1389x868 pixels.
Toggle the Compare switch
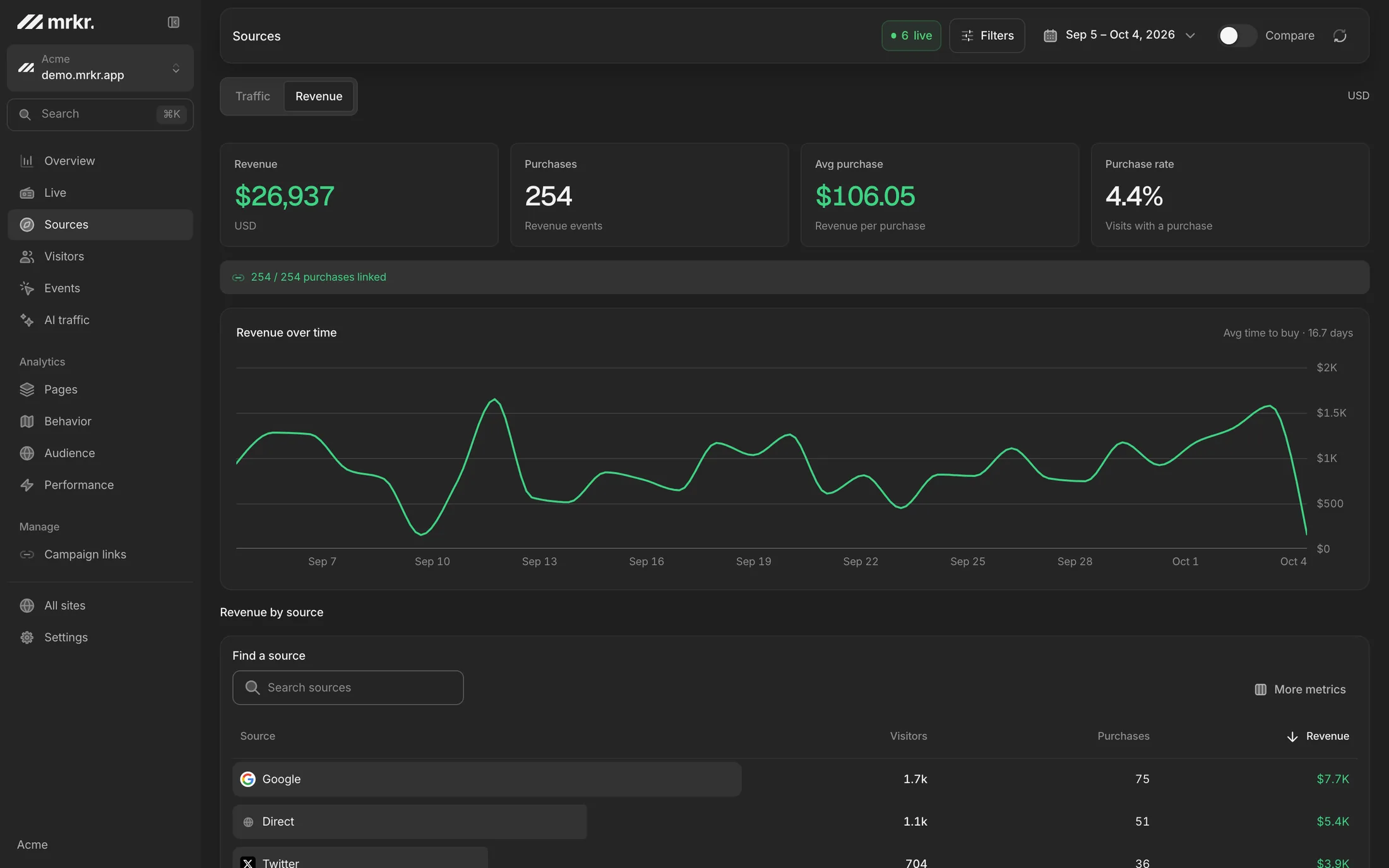pyautogui.click(x=1237, y=35)
